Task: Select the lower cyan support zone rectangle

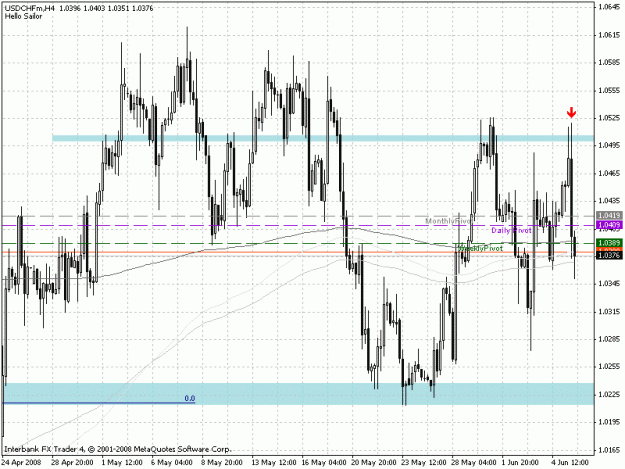Action: tap(298, 394)
